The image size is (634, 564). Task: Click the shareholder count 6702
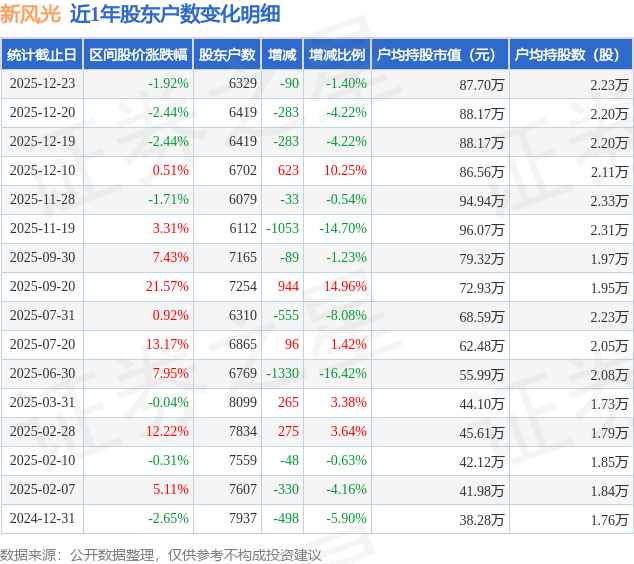pyautogui.click(x=243, y=171)
